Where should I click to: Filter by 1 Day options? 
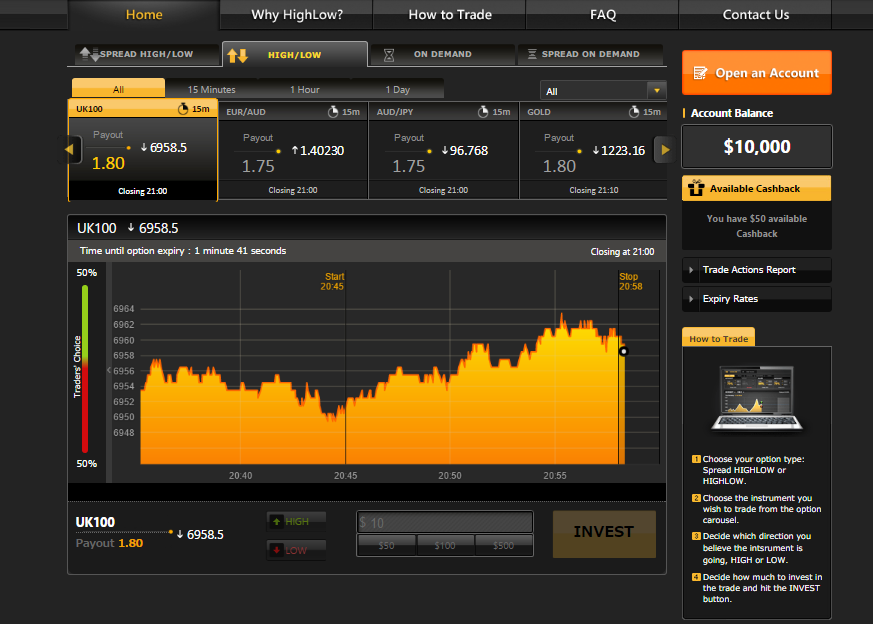pyautogui.click(x=398, y=89)
